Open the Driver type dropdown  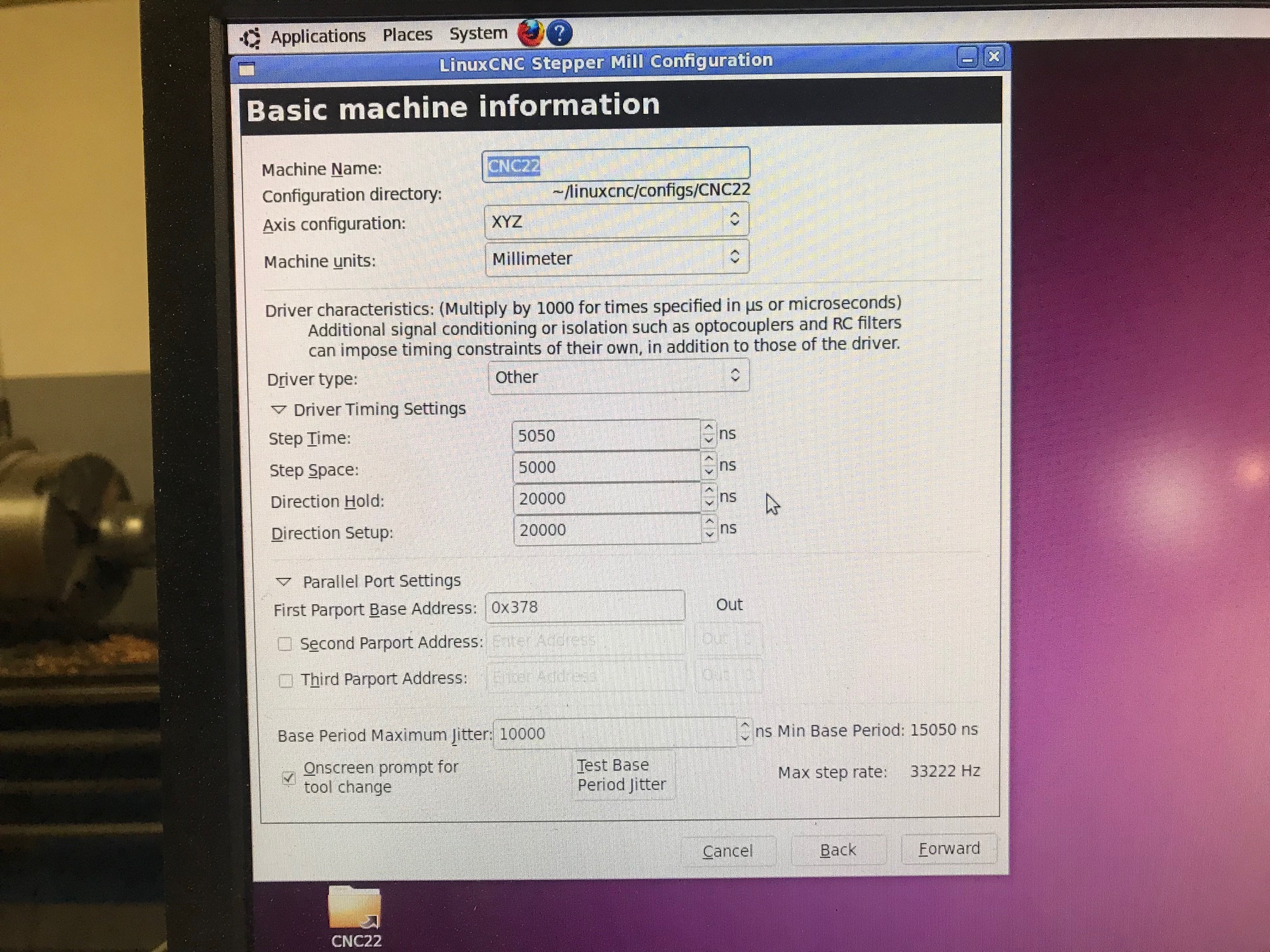pyautogui.click(x=618, y=377)
